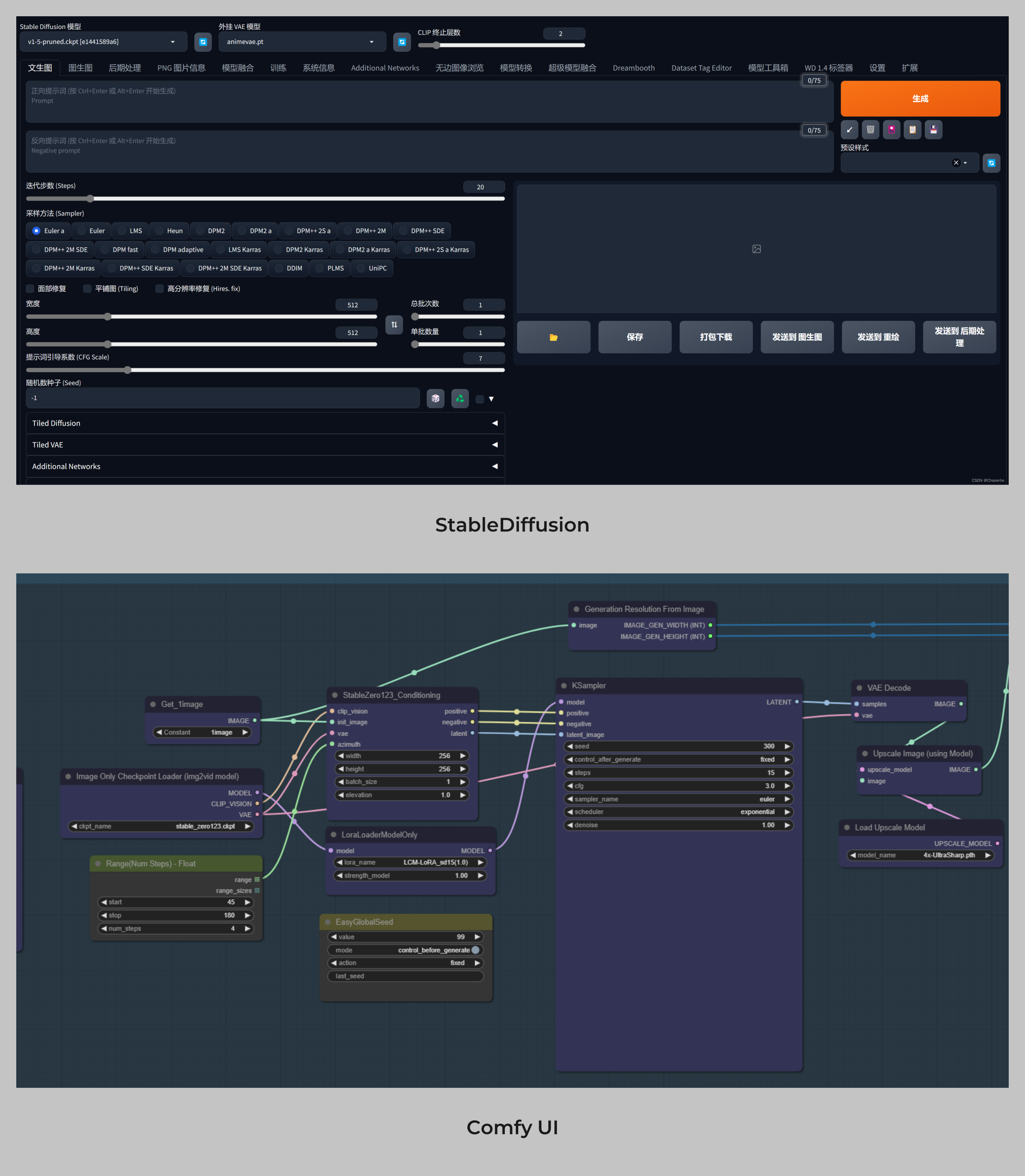Viewport: 1025px width, 1176px height.
Task: Open the Stable Diffusion model dropdown
Action: click(x=104, y=41)
